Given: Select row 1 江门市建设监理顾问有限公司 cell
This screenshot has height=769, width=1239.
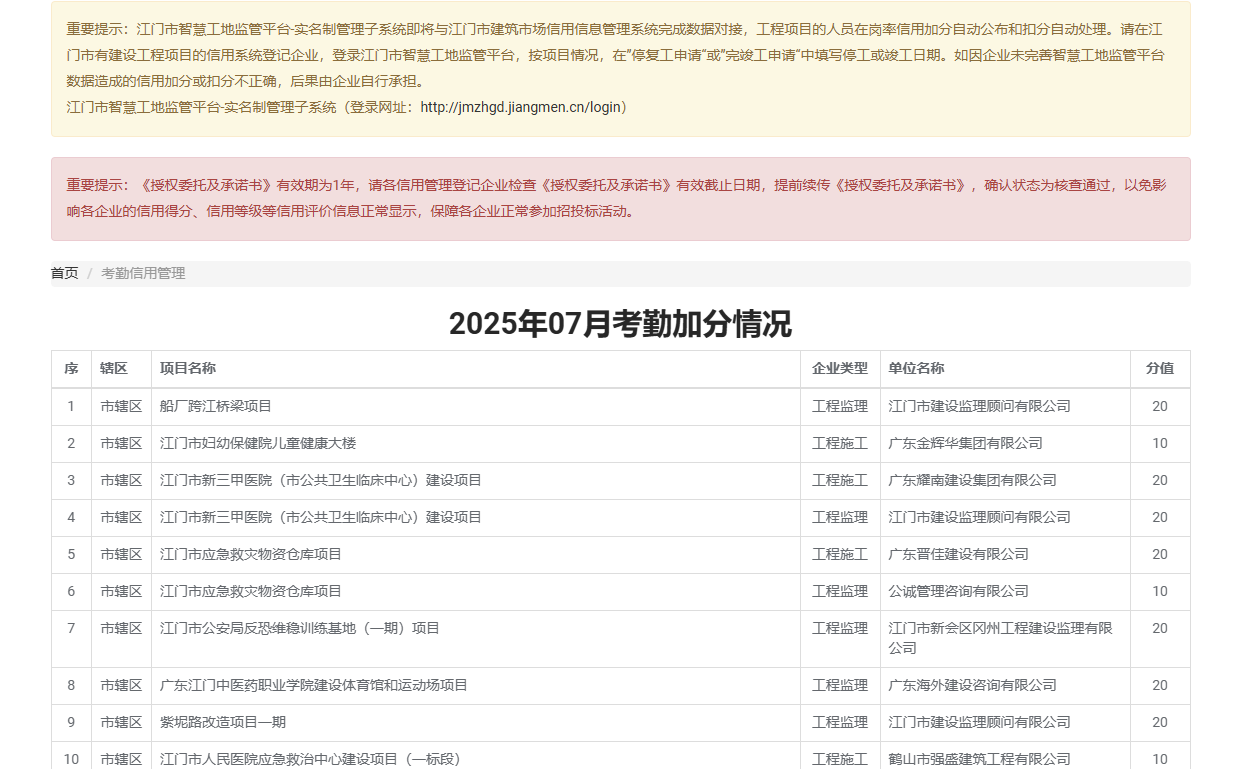Looking at the screenshot, I should (x=1006, y=406).
